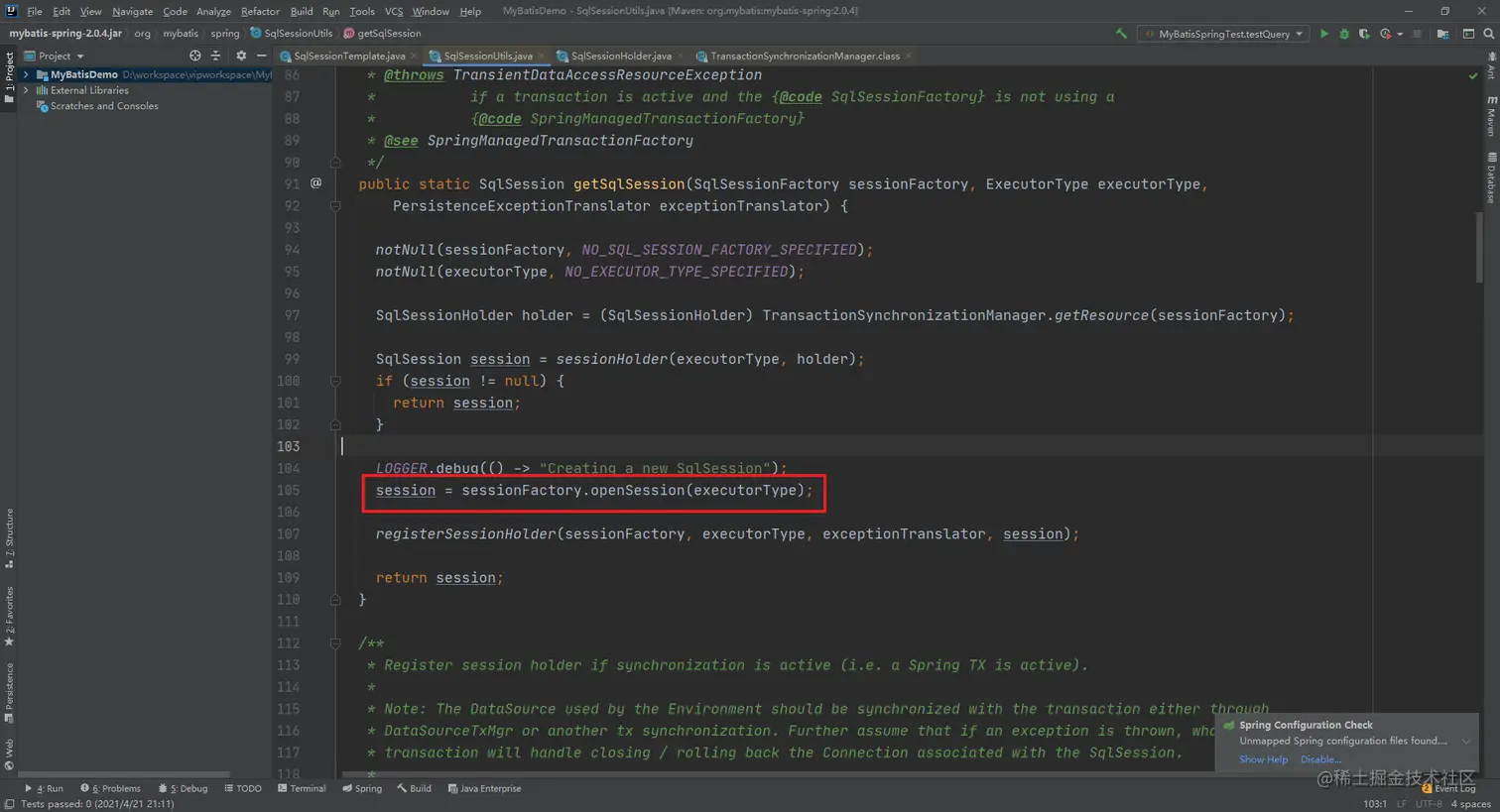1500x812 pixels.
Task: Open the 5: Debug tool window
Action: 183,788
